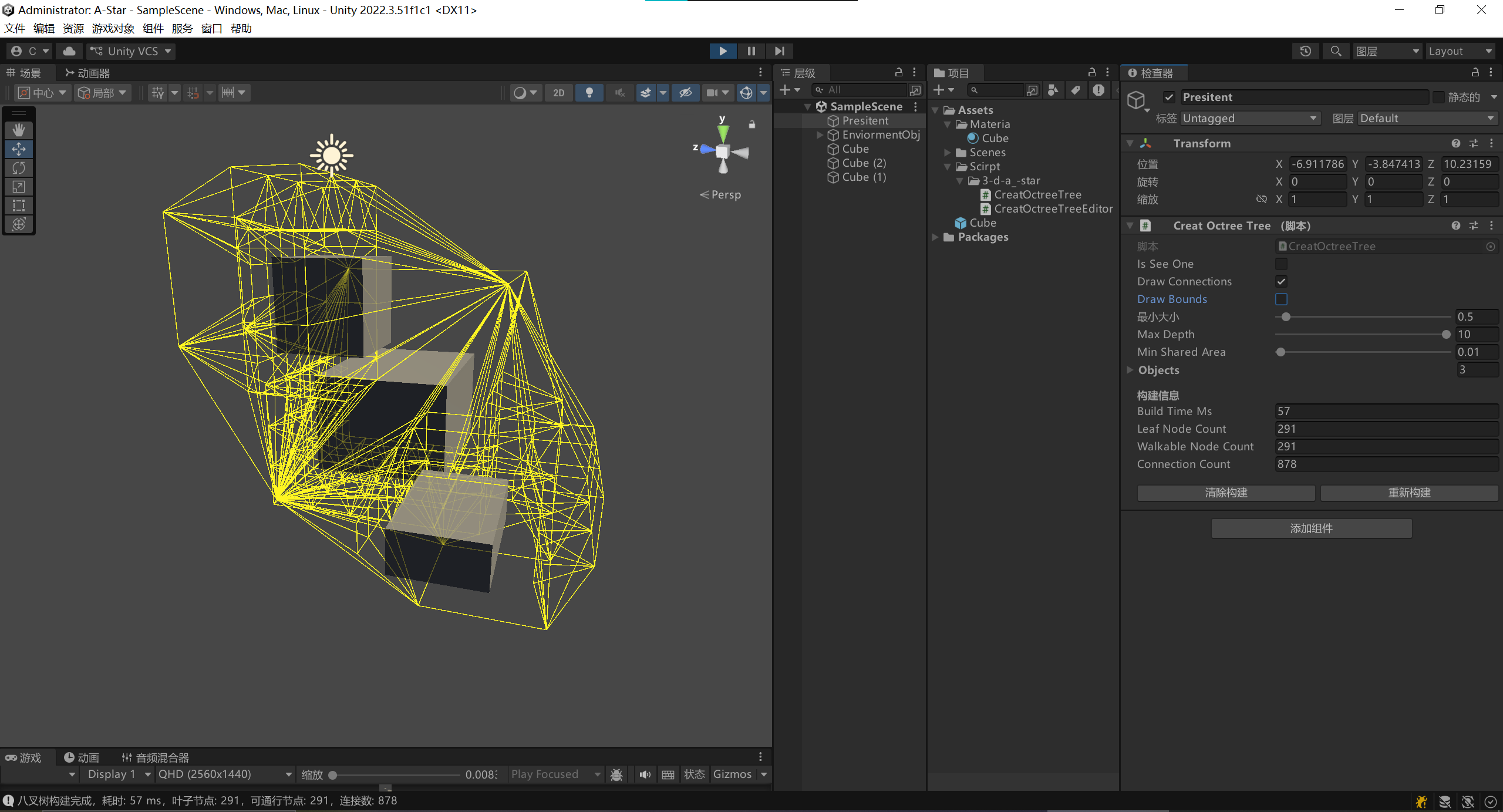The image size is (1503, 812).
Task: Toggle scene lighting bulb icon
Action: tap(589, 93)
